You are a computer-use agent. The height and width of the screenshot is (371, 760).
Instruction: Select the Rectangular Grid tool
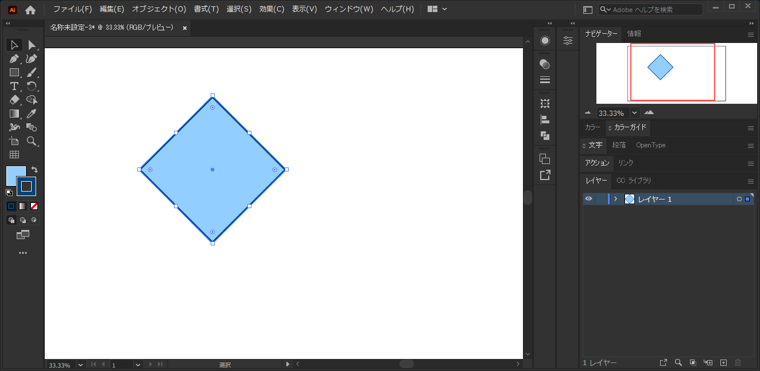pos(14,155)
